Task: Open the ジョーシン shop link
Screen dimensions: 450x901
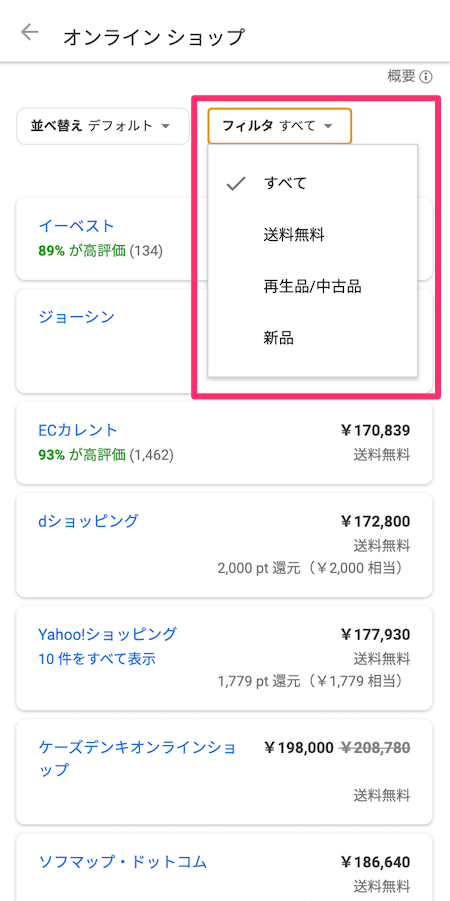Action: click(76, 317)
